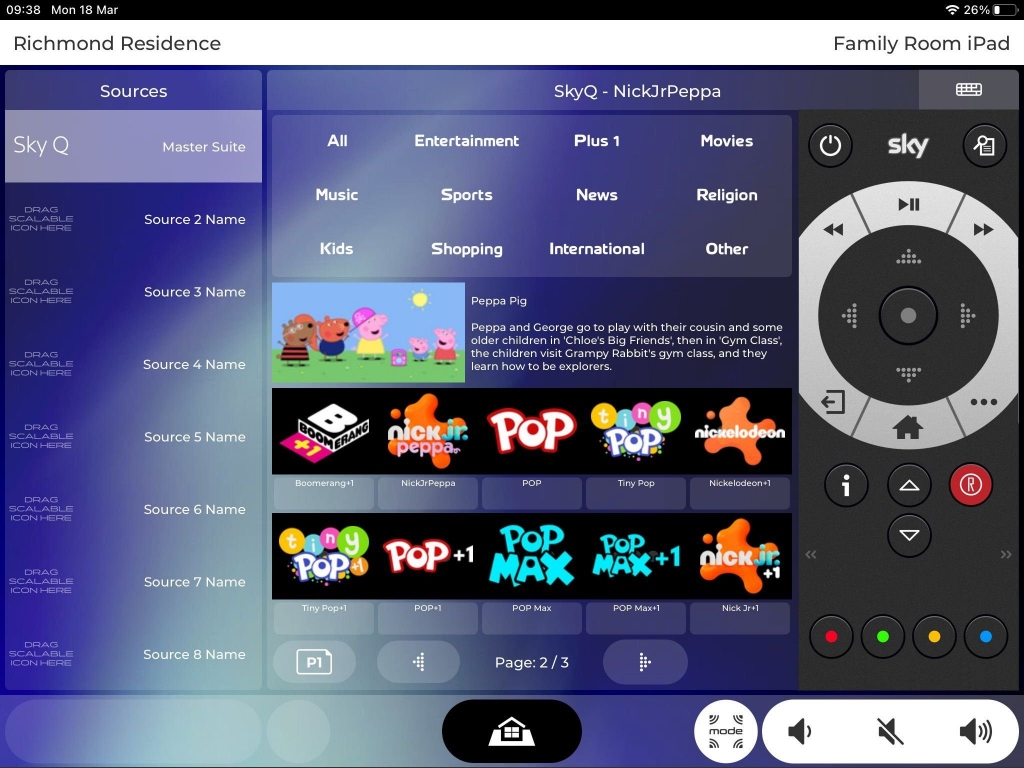The image size is (1024, 768).
Task: Select Source 8 Name in Sources list
Action: tap(133, 654)
